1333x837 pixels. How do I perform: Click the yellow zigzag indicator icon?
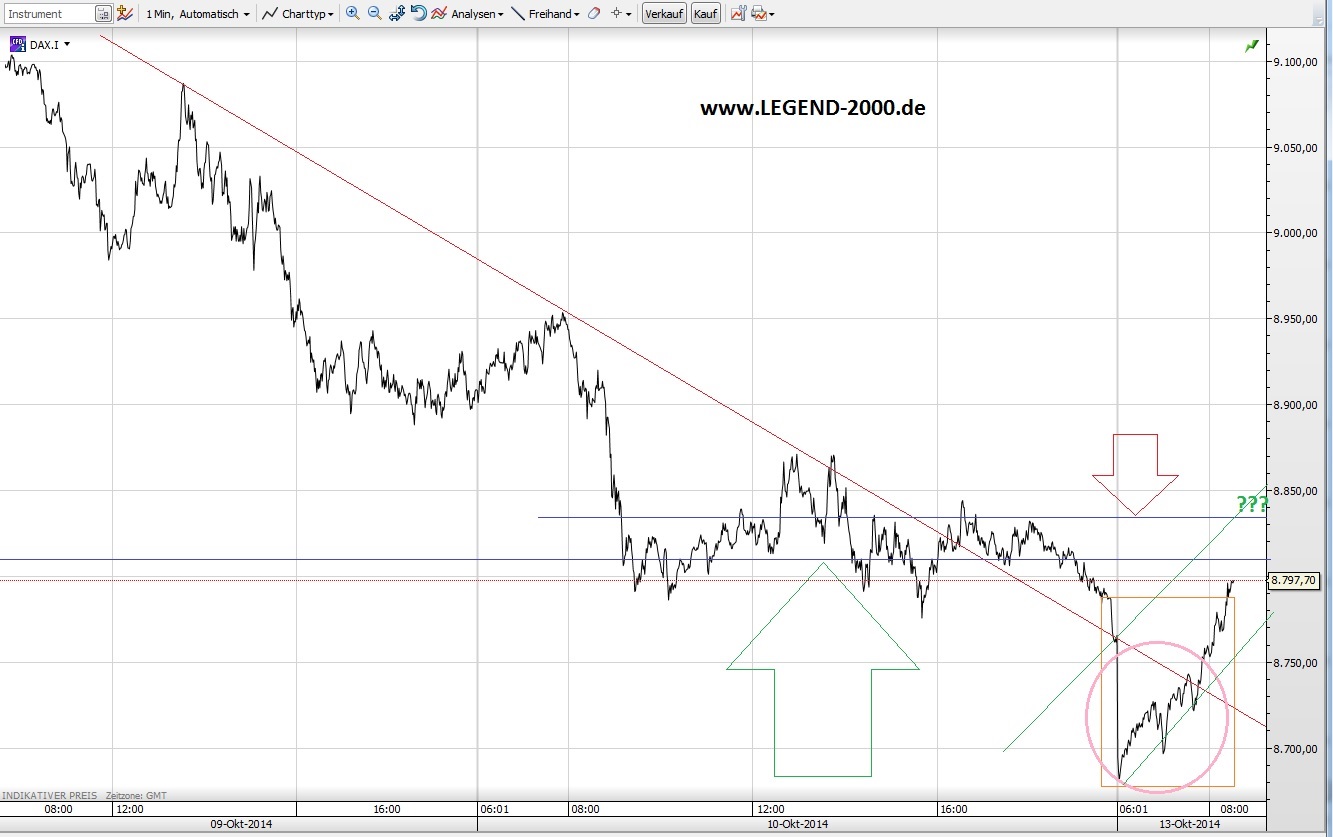pyautogui.click(x=124, y=13)
